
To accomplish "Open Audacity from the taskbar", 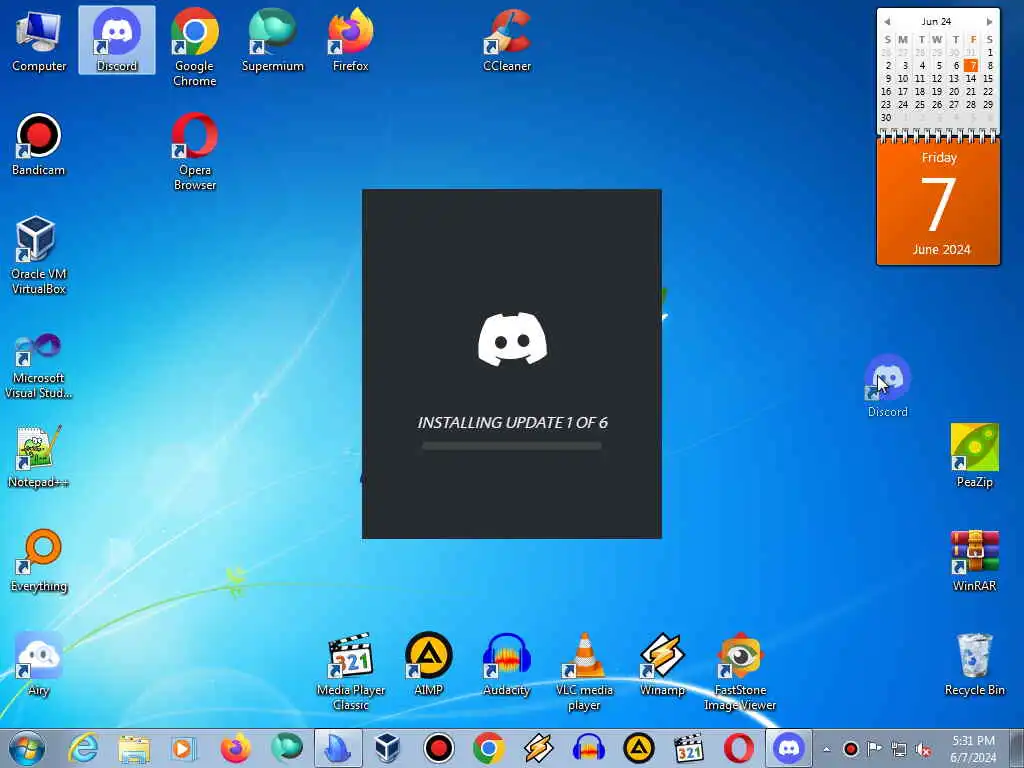I will (x=588, y=748).
